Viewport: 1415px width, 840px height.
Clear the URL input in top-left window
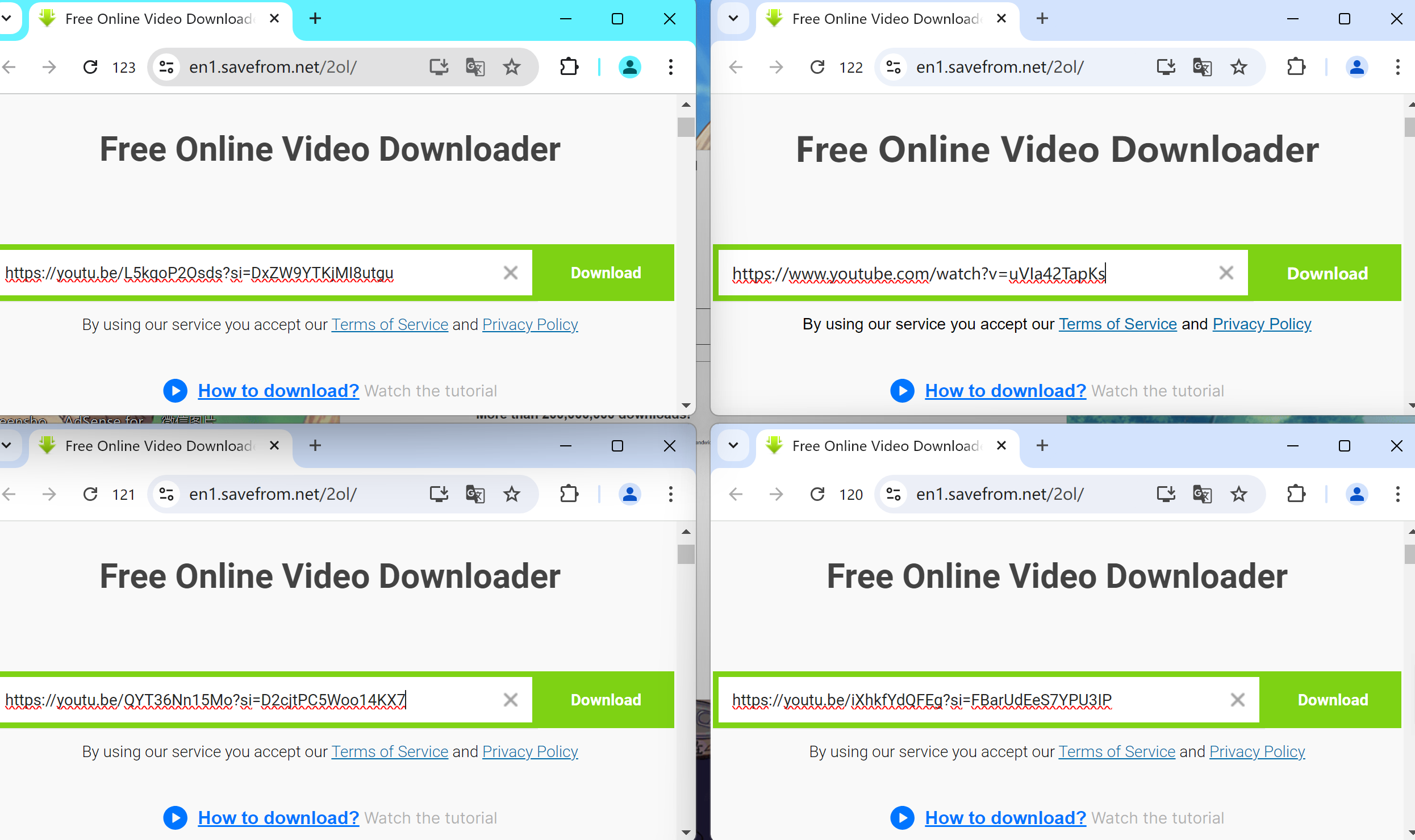coord(510,273)
